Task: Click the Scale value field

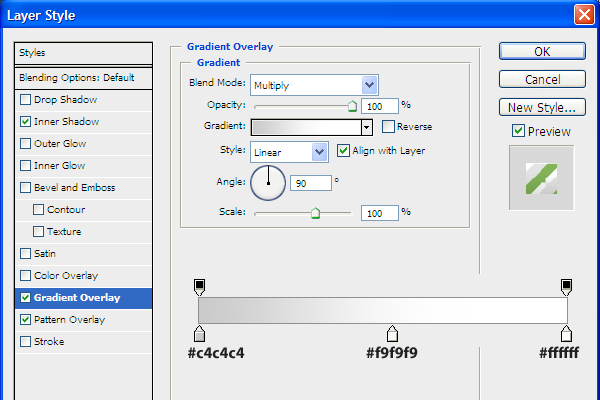Action: 380,213
